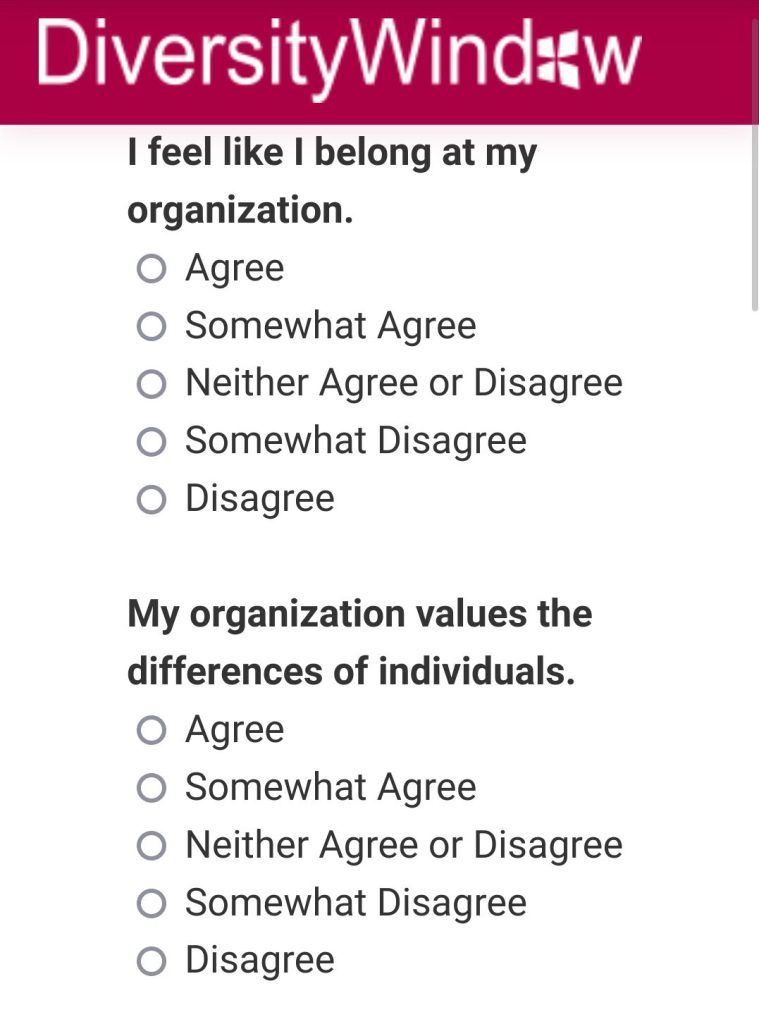Click the 'Disagree' label under values differences
The image size is (759, 1024).
tap(260, 961)
